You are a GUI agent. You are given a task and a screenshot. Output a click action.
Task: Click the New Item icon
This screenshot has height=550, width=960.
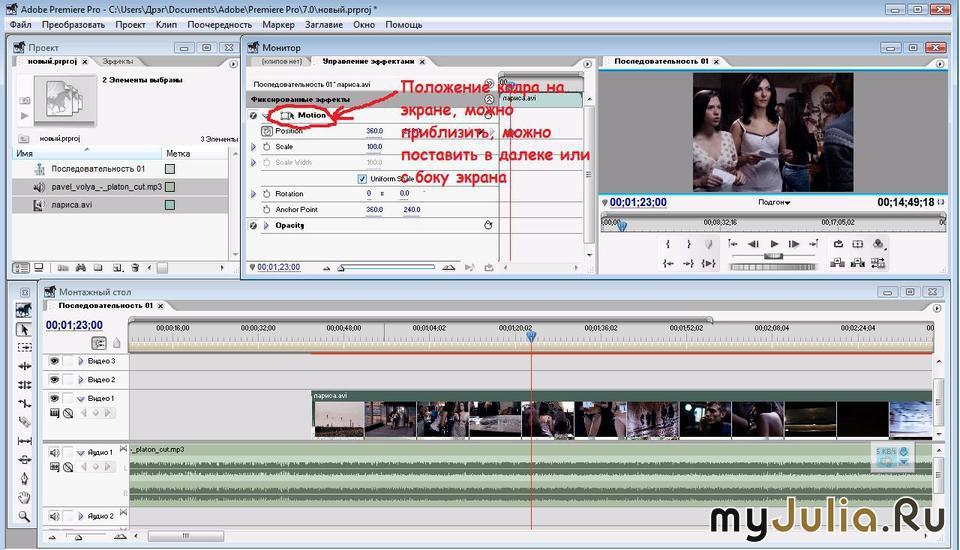[x=117, y=268]
